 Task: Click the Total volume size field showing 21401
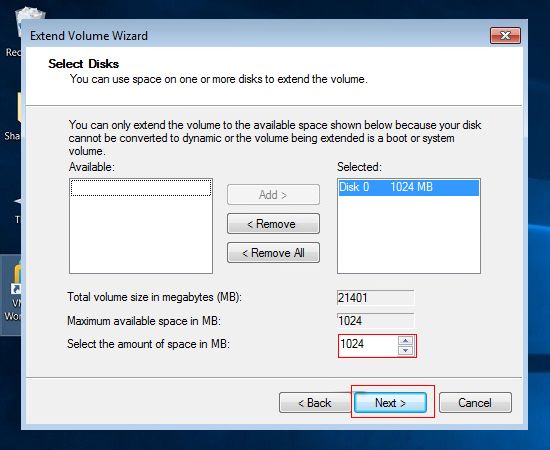(x=375, y=298)
